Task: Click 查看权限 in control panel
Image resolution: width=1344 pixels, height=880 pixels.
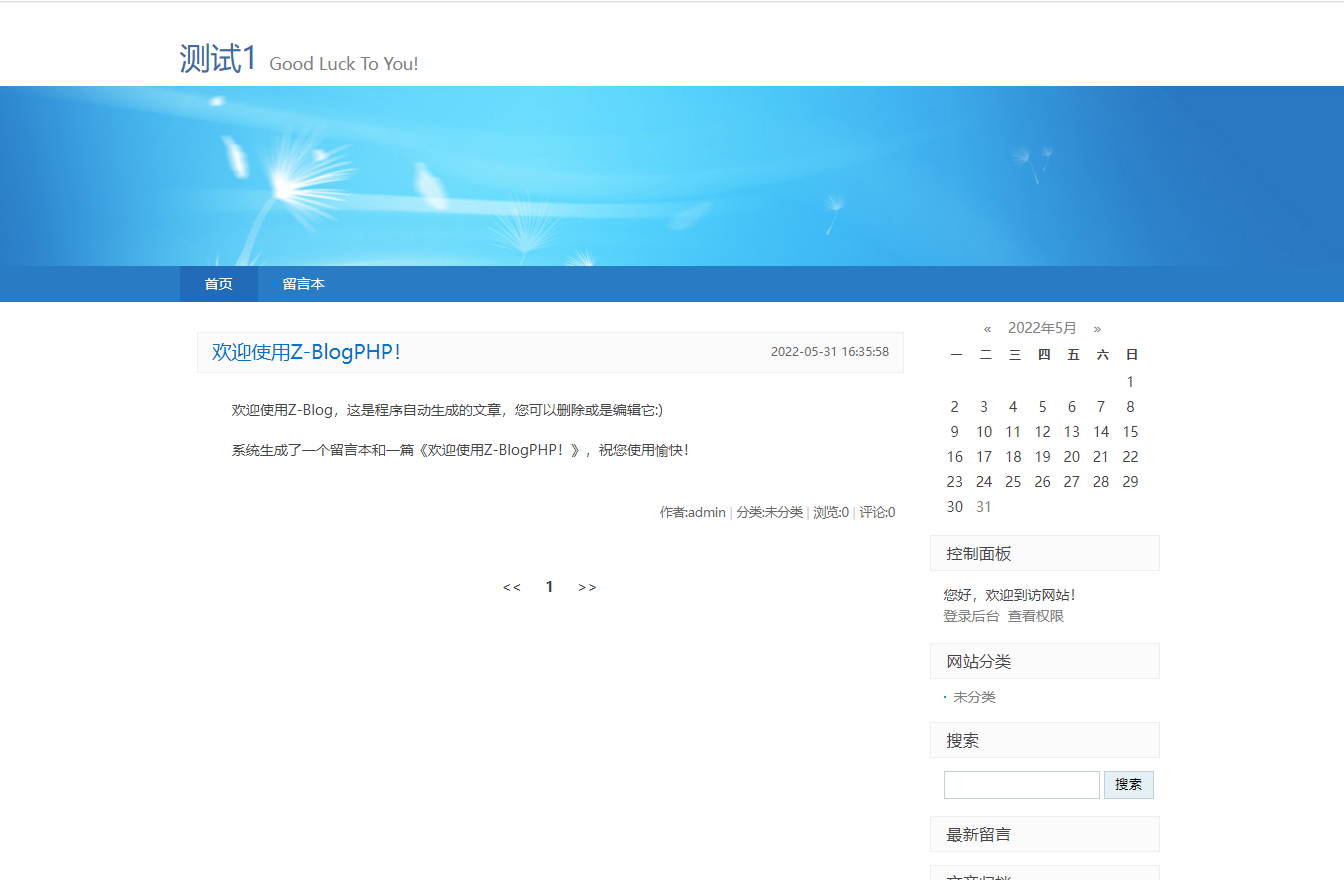Action: coord(1036,616)
